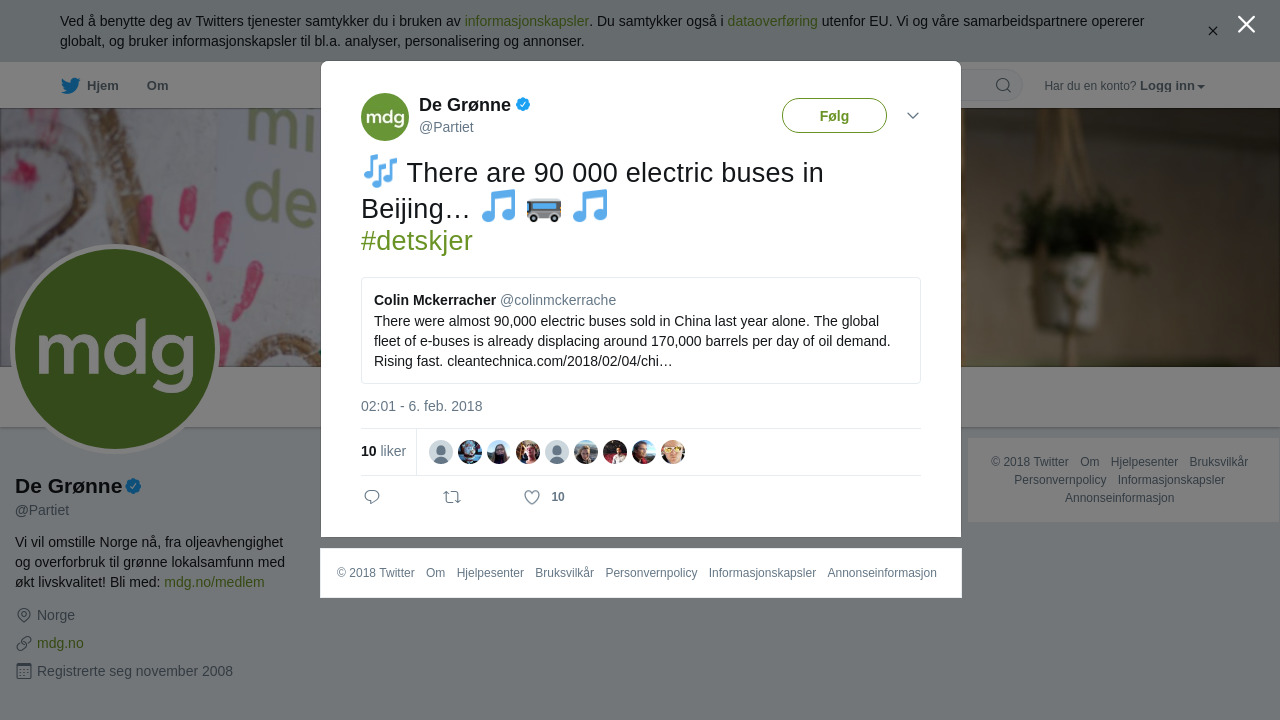Click the large mdg profile picture
Screen dimensions: 1280x720
click(115, 348)
